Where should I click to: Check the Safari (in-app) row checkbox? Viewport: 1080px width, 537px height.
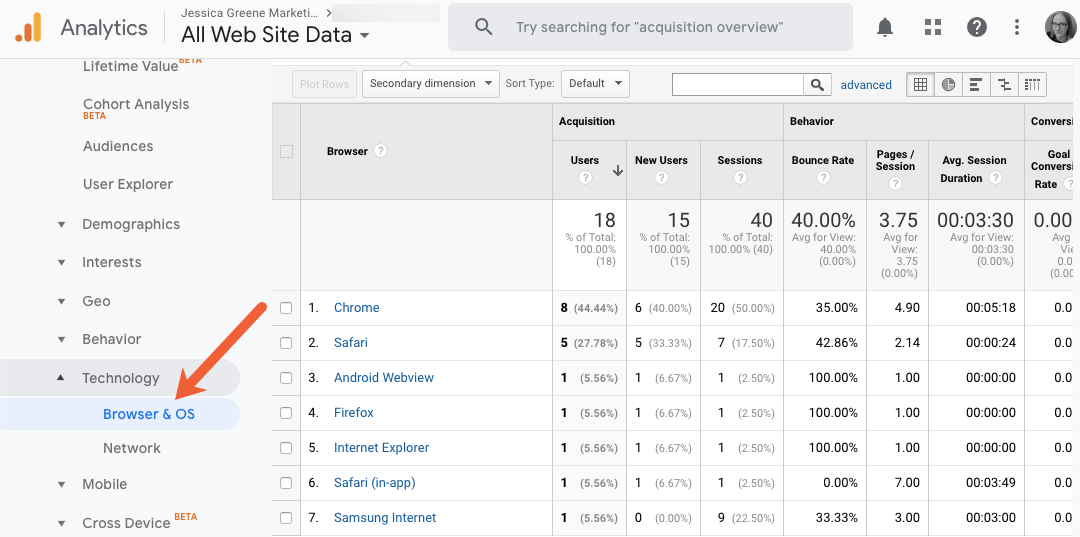(x=286, y=483)
